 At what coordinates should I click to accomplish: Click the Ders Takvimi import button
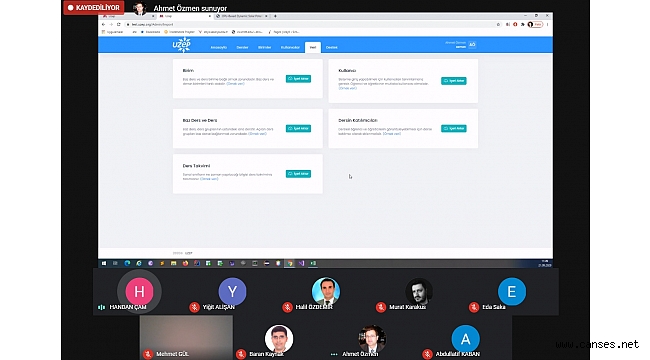click(x=298, y=174)
